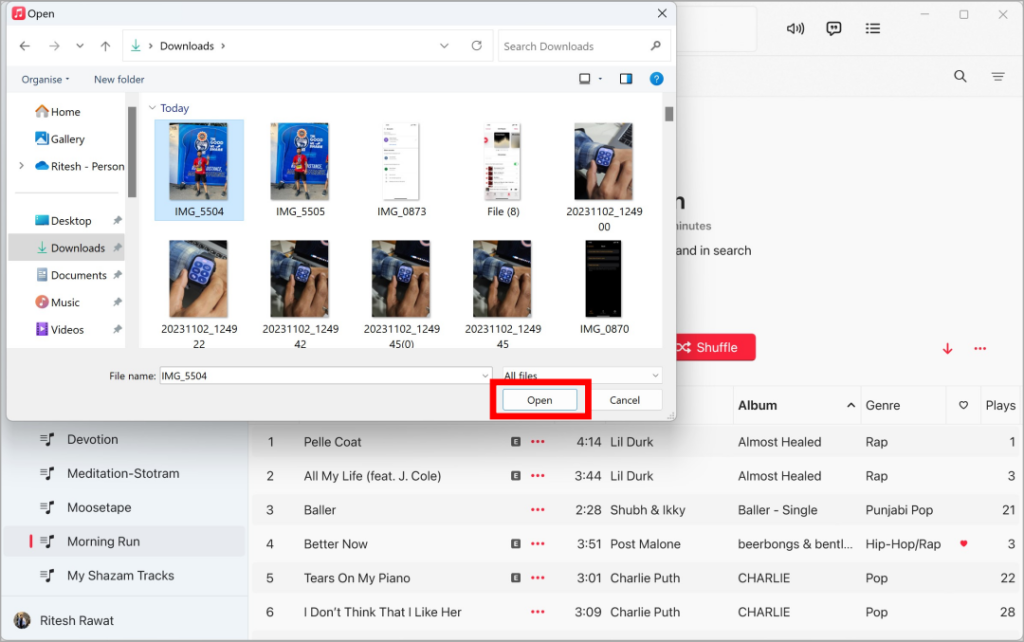This screenshot has height=642, width=1024.
Task: Click the volume speaker icon
Action: [795, 28]
